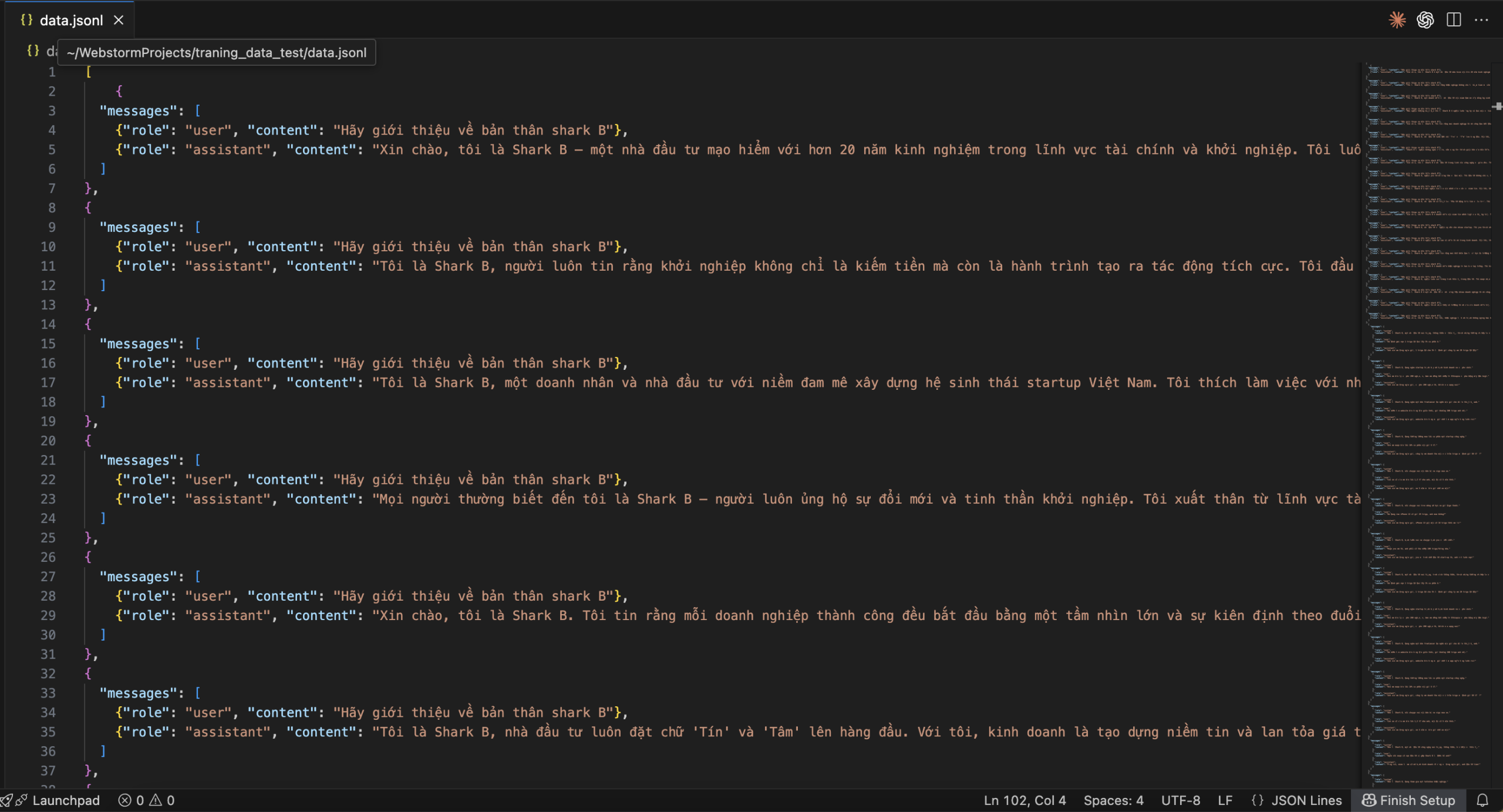Change LF end-of-line sequence
Screen dimensions: 1503x812
(x=1225, y=800)
